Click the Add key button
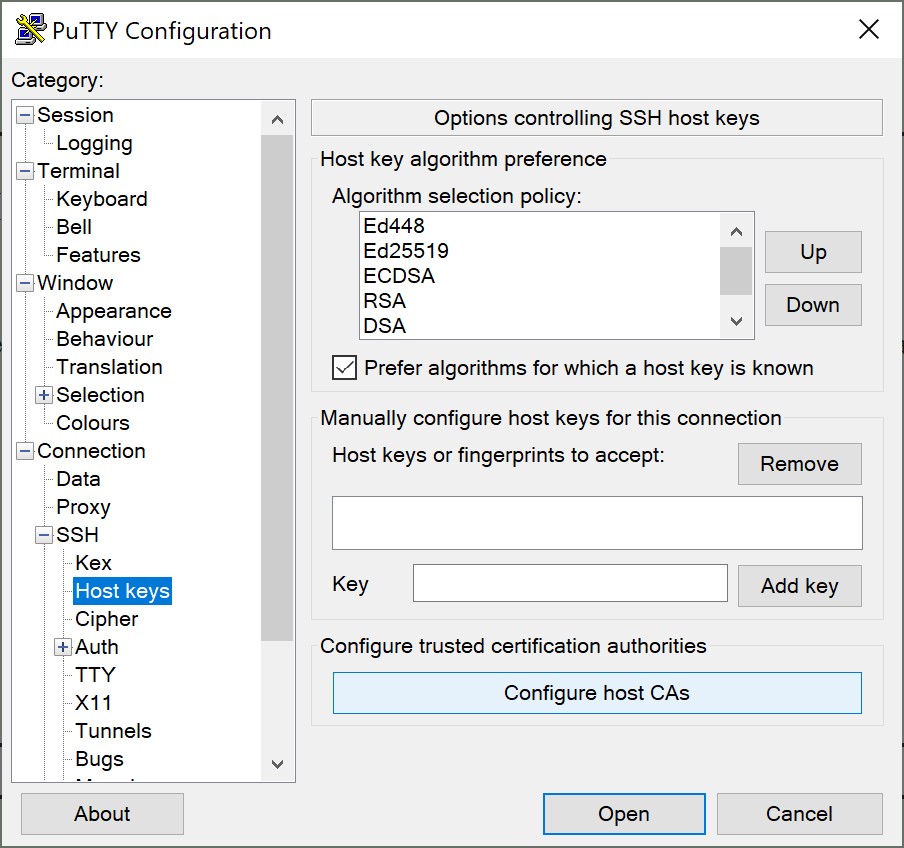The width and height of the screenshot is (904, 848). [800, 586]
